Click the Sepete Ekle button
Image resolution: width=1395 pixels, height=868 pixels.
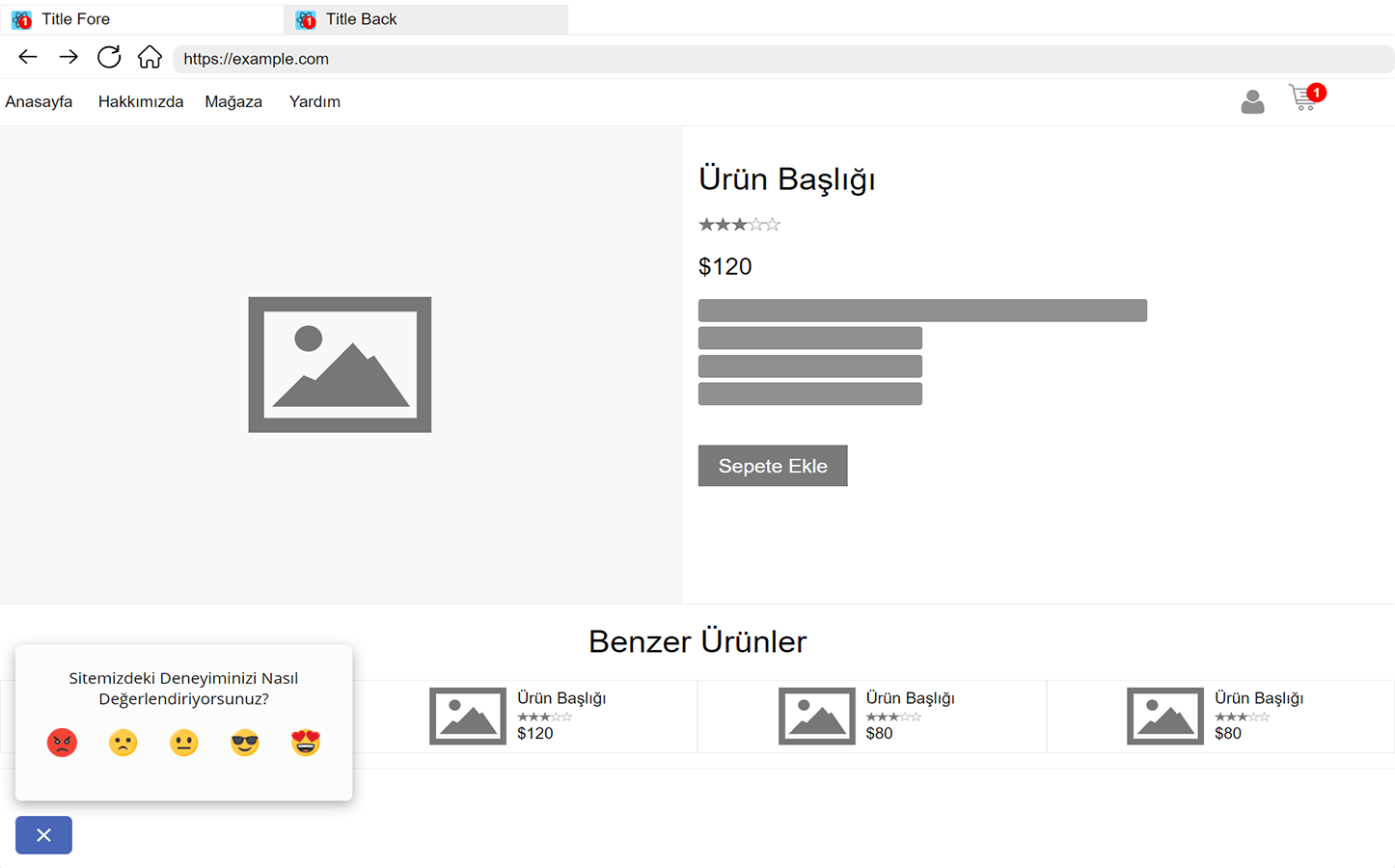(x=773, y=466)
